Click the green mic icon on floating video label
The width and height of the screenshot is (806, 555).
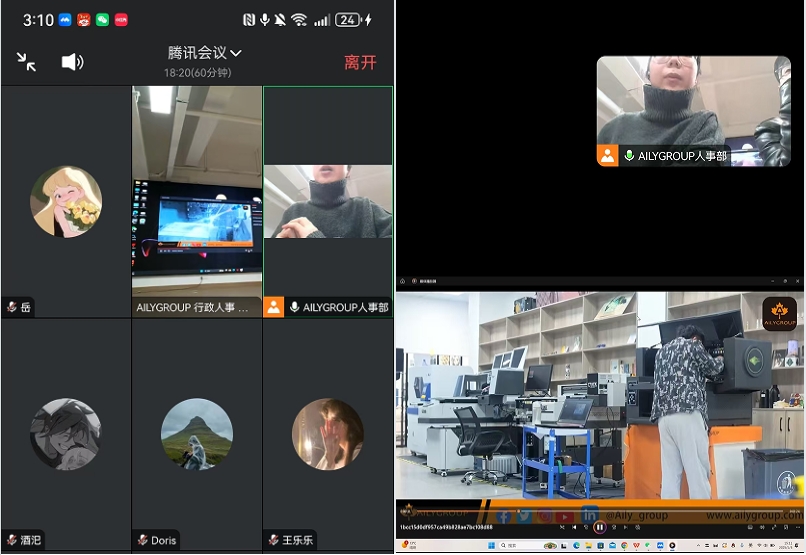(629, 156)
